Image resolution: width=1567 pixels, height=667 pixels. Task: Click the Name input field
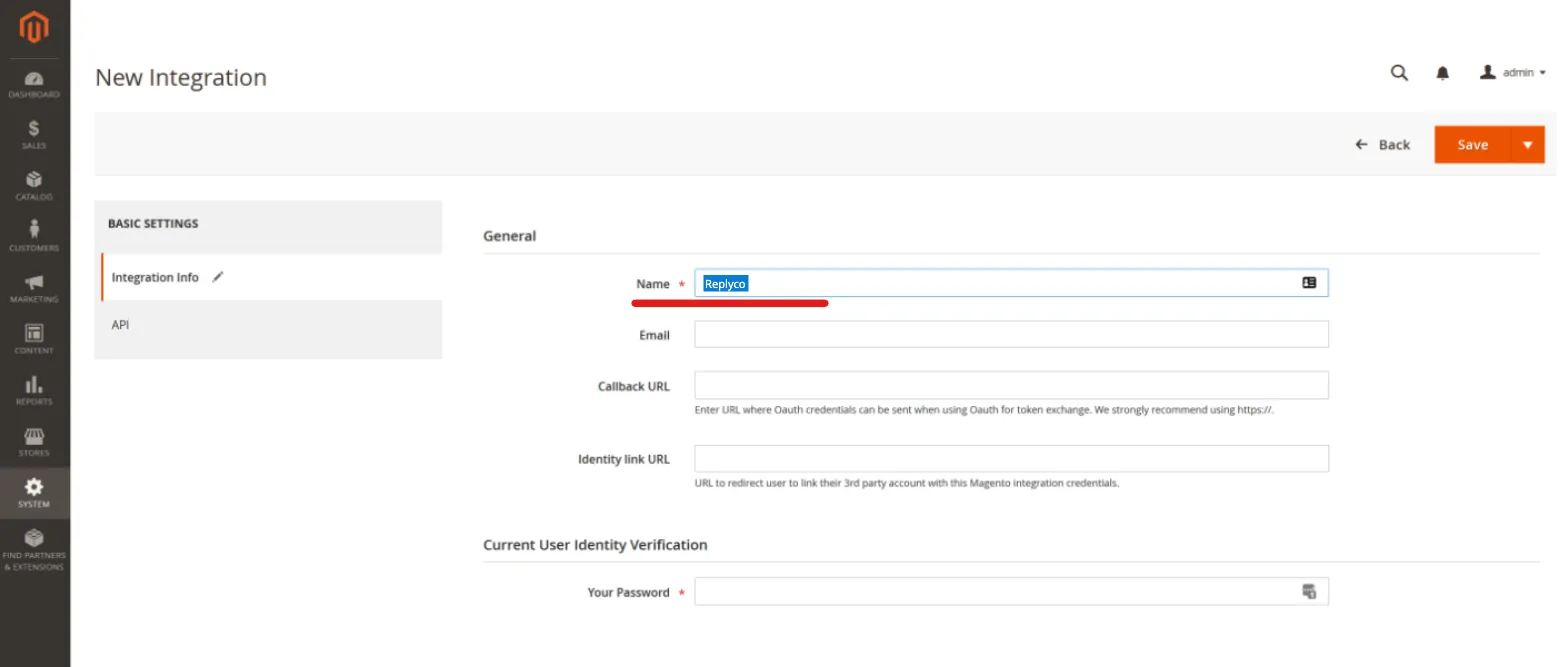[1011, 283]
